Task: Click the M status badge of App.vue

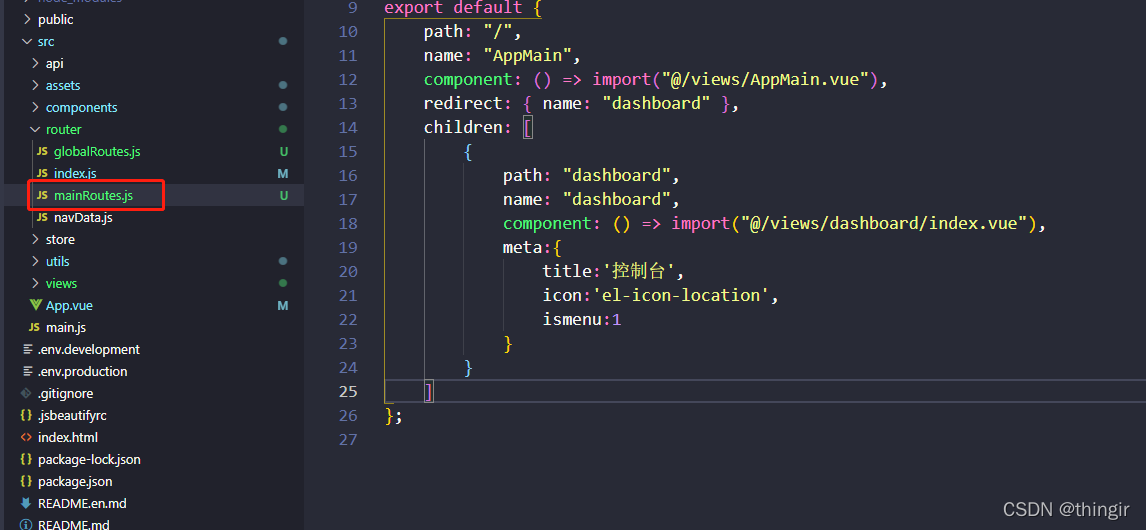Action: (283, 305)
